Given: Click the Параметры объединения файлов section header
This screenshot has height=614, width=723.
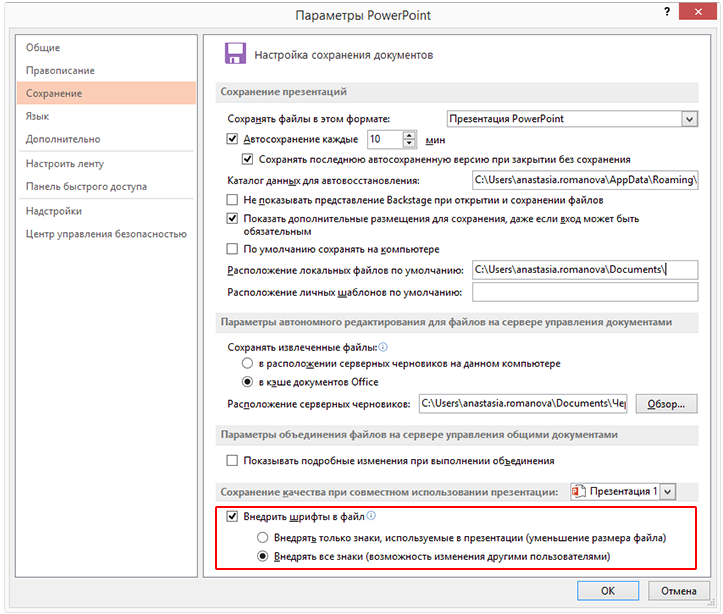Looking at the screenshot, I should coord(456,435).
